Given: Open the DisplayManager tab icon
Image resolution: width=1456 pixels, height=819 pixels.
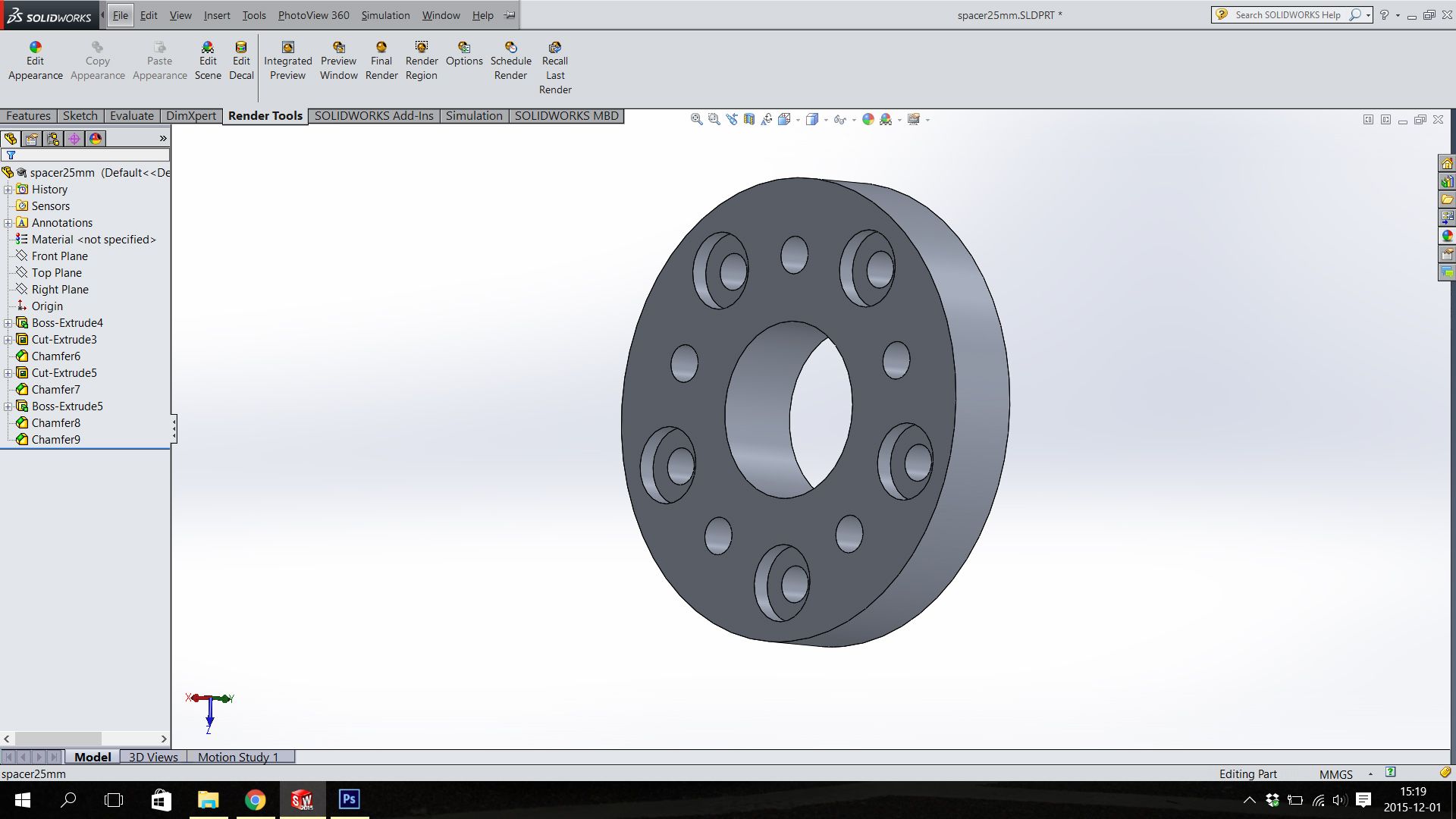Looking at the screenshot, I should [x=96, y=139].
